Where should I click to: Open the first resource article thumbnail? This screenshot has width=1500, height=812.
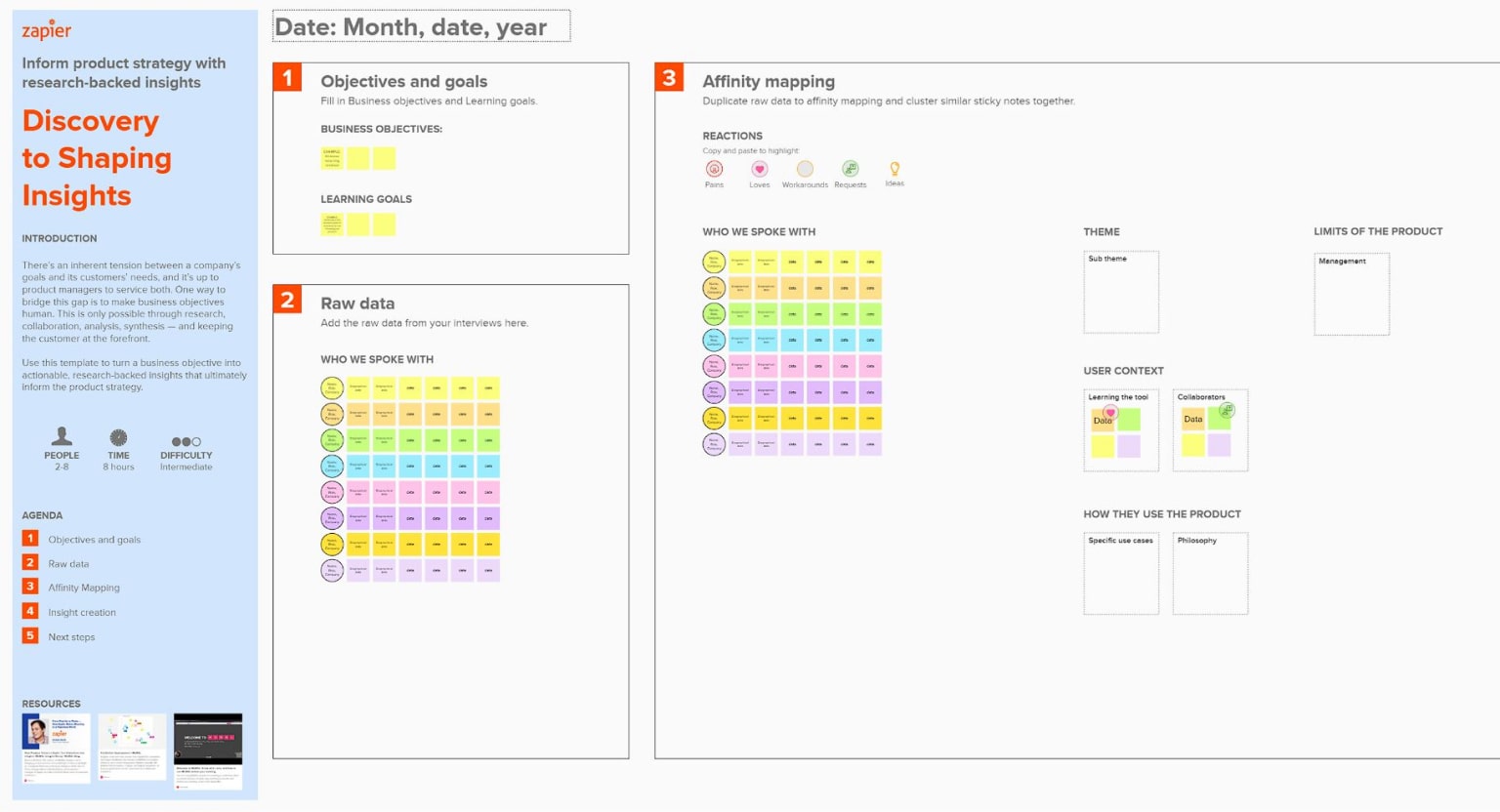pos(55,750)
